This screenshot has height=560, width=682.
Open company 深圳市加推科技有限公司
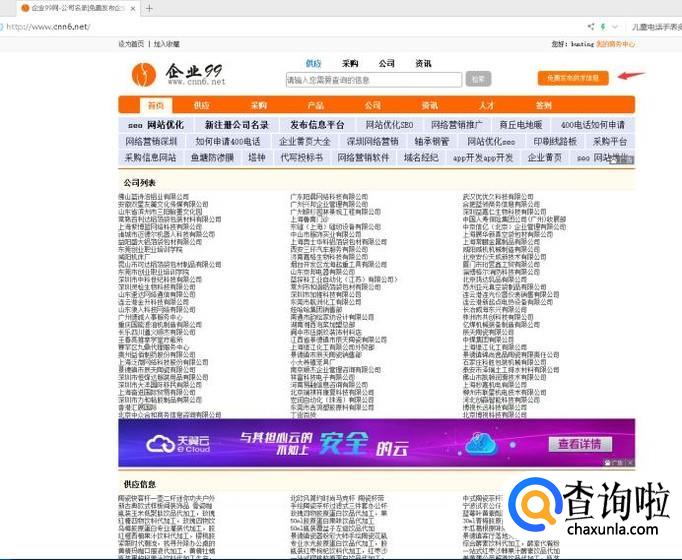click(x=326, y=295)
